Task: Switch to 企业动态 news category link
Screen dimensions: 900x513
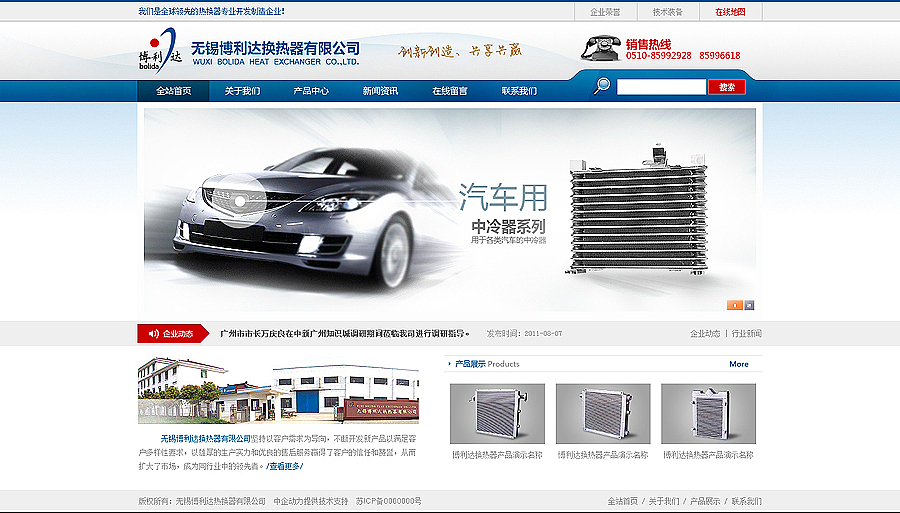Action: pos(705,333)
